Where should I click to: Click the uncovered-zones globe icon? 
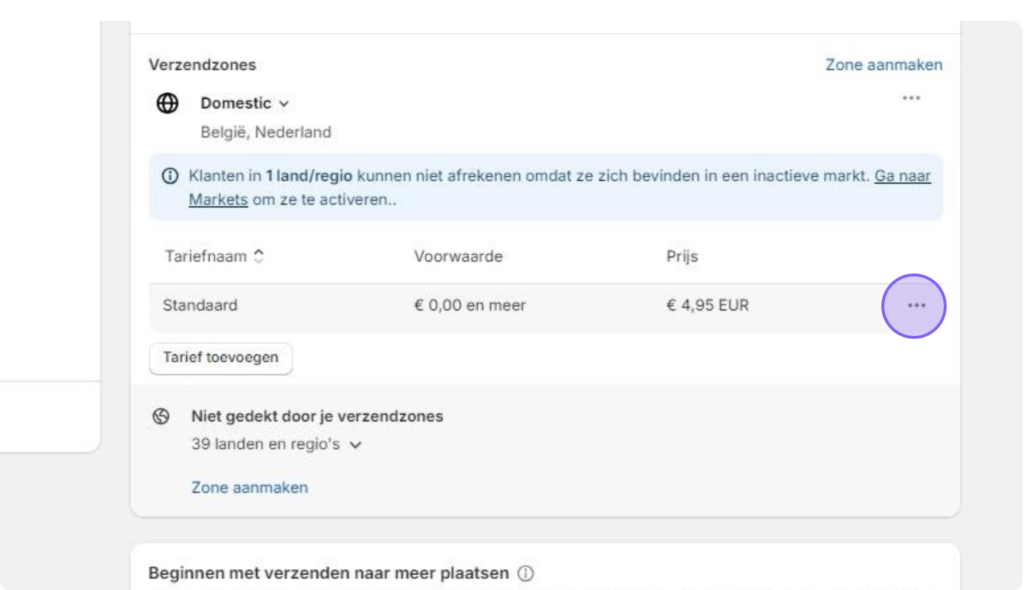161,416
